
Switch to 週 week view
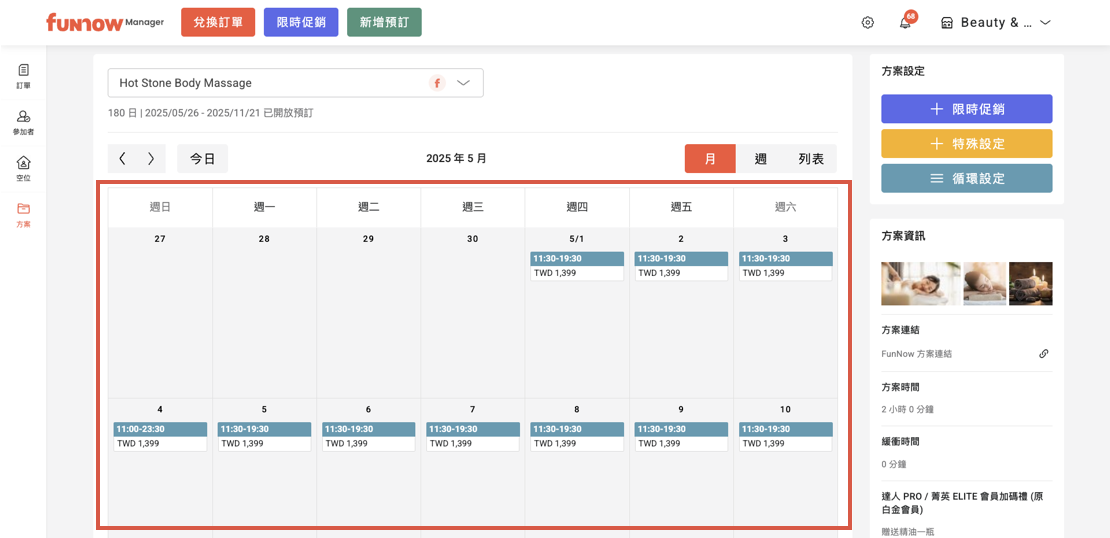[760, 159]
